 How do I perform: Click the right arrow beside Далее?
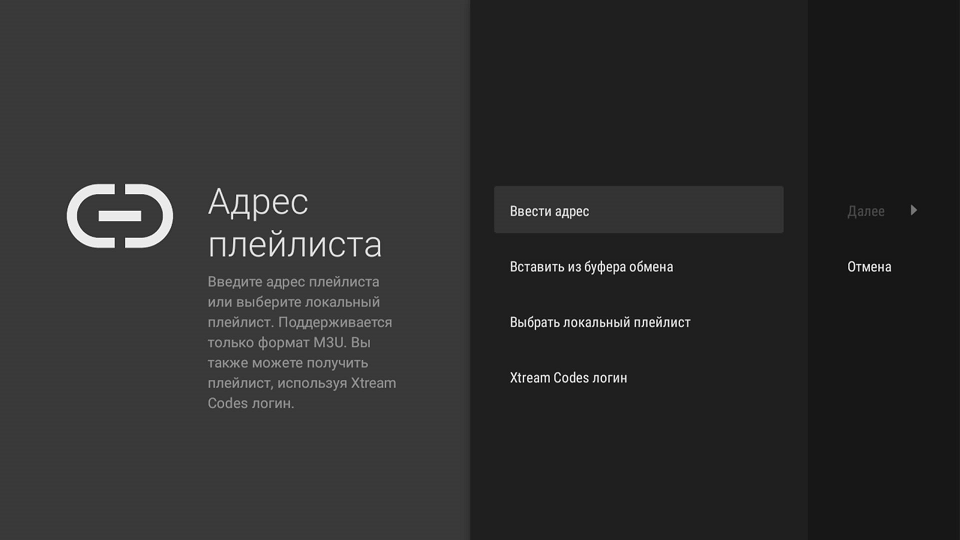pyautogui.click(x=913, y=210)
